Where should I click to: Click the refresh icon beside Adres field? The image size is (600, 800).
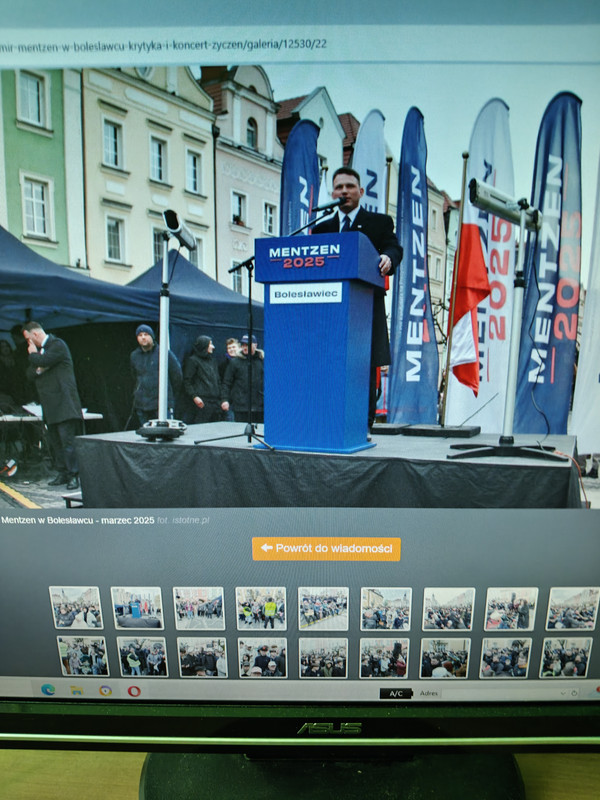pyautogui.click(x=574, y=693)
